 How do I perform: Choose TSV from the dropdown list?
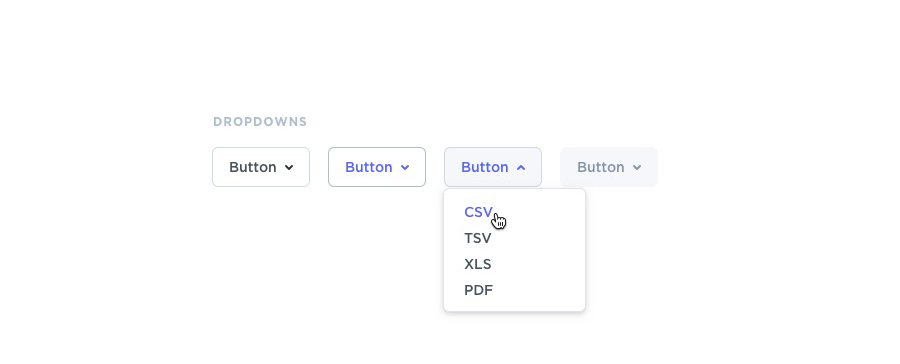[478, 238]
